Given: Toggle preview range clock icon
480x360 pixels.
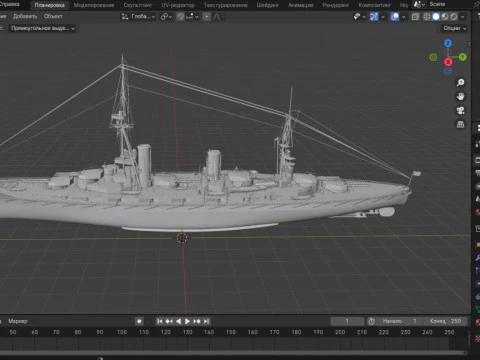Looking at the screenshot, I should [371, 321].
